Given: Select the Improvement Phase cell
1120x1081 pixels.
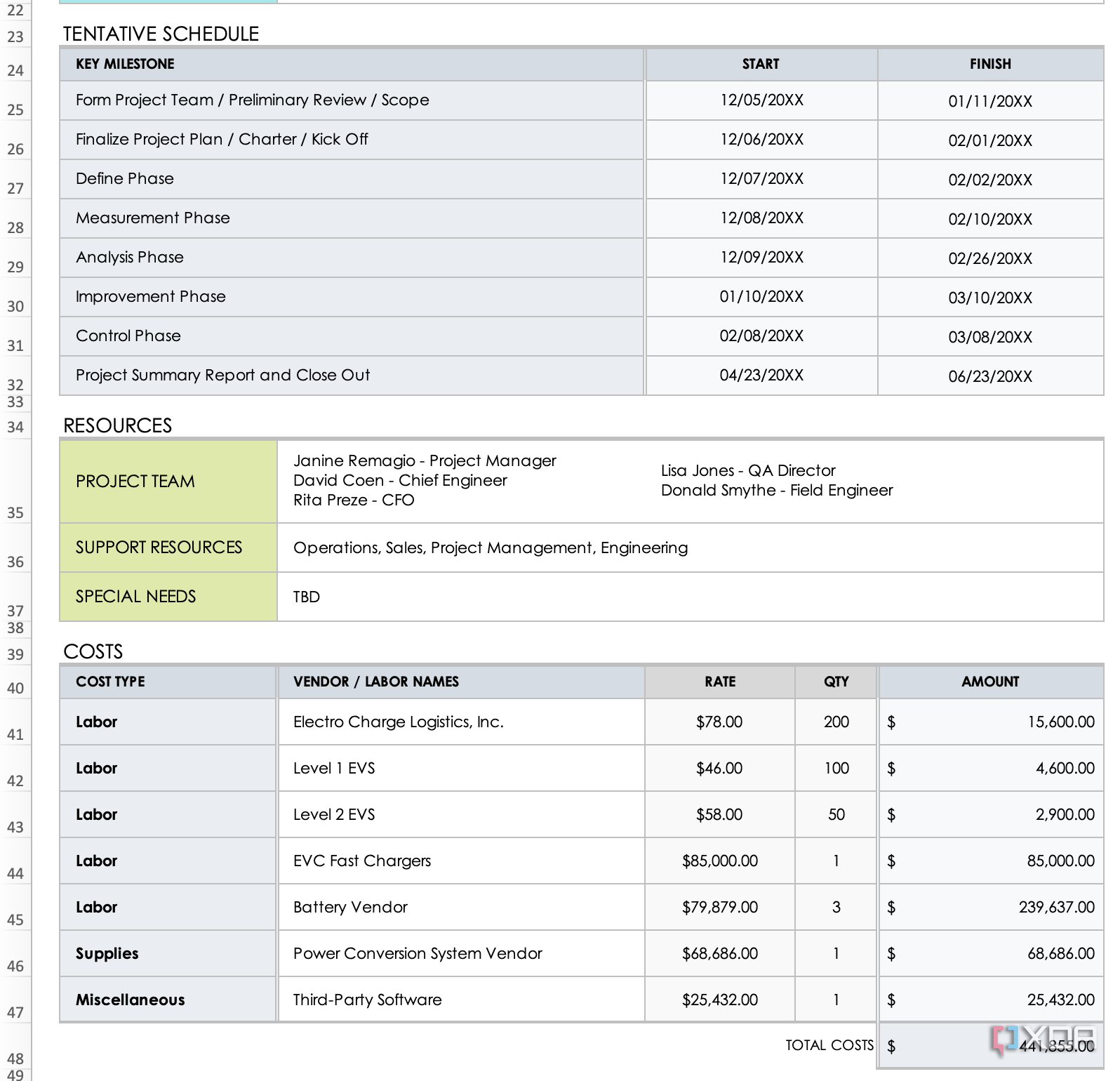Looking at the screenshot, I should pos(352,297).
